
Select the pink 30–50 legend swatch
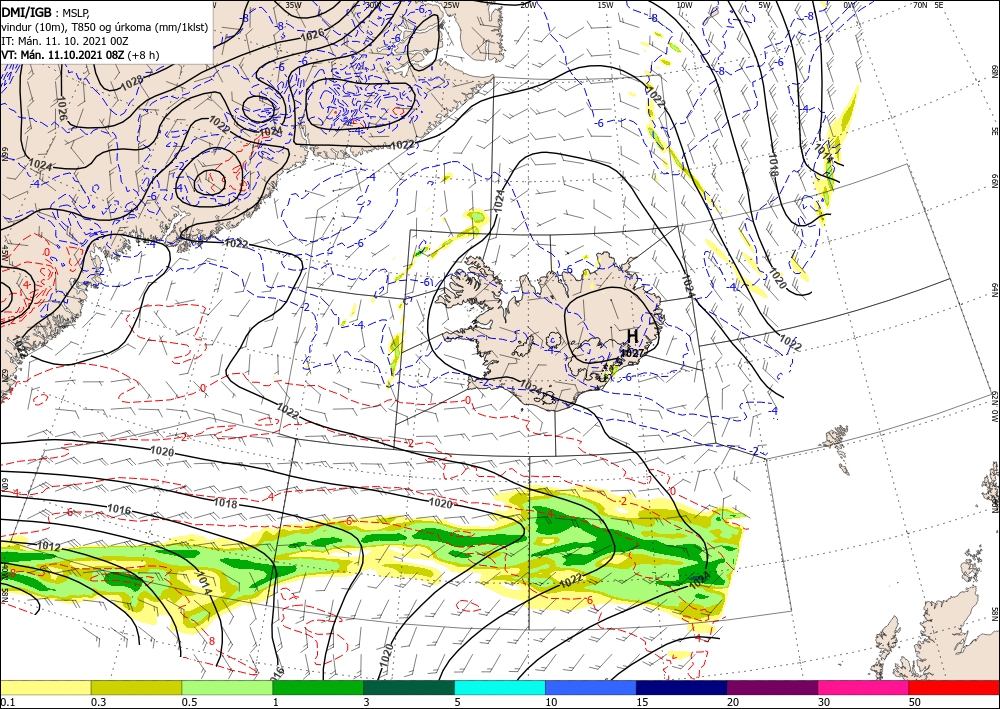[864, 687]
